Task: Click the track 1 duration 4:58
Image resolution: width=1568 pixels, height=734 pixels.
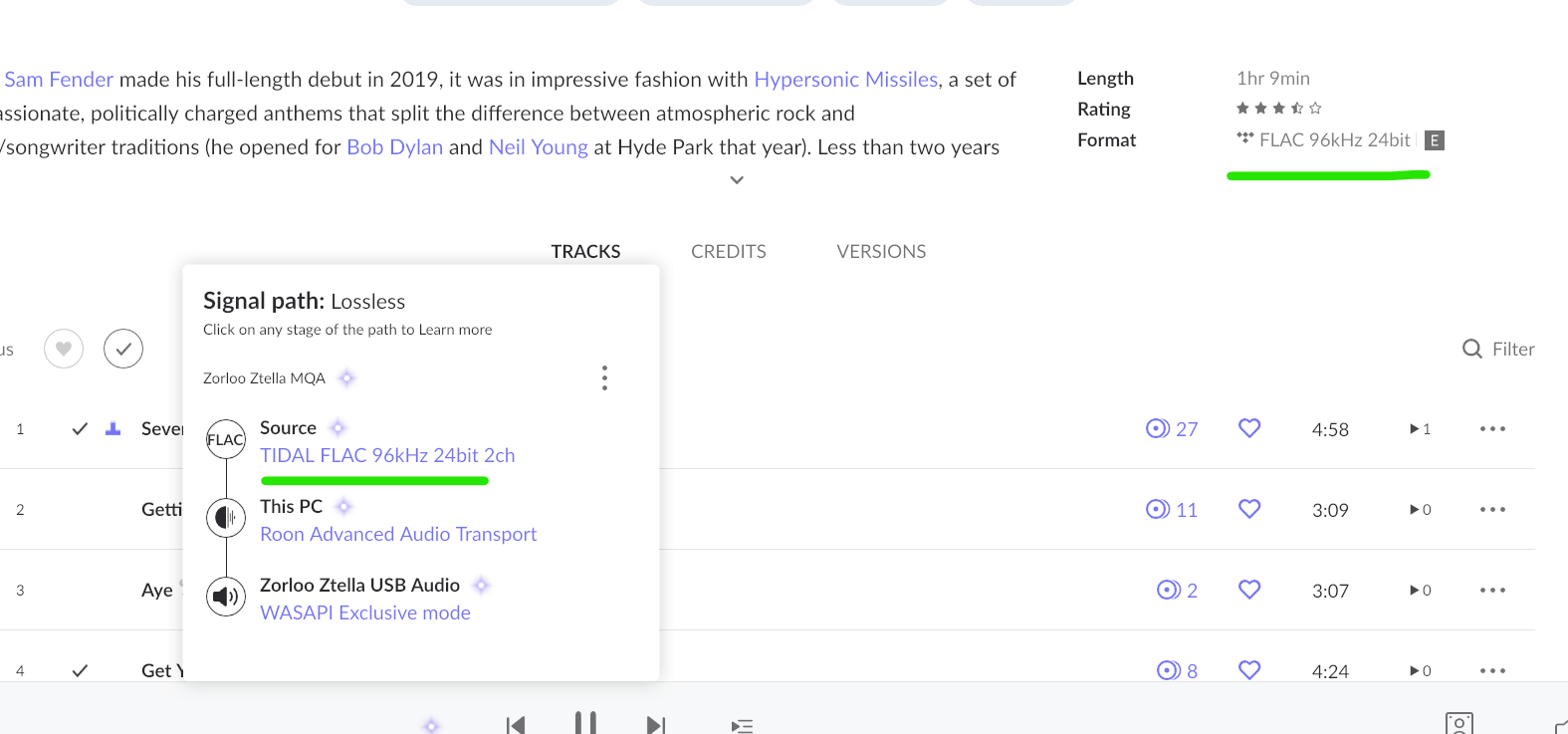Action: [1330, 430]
